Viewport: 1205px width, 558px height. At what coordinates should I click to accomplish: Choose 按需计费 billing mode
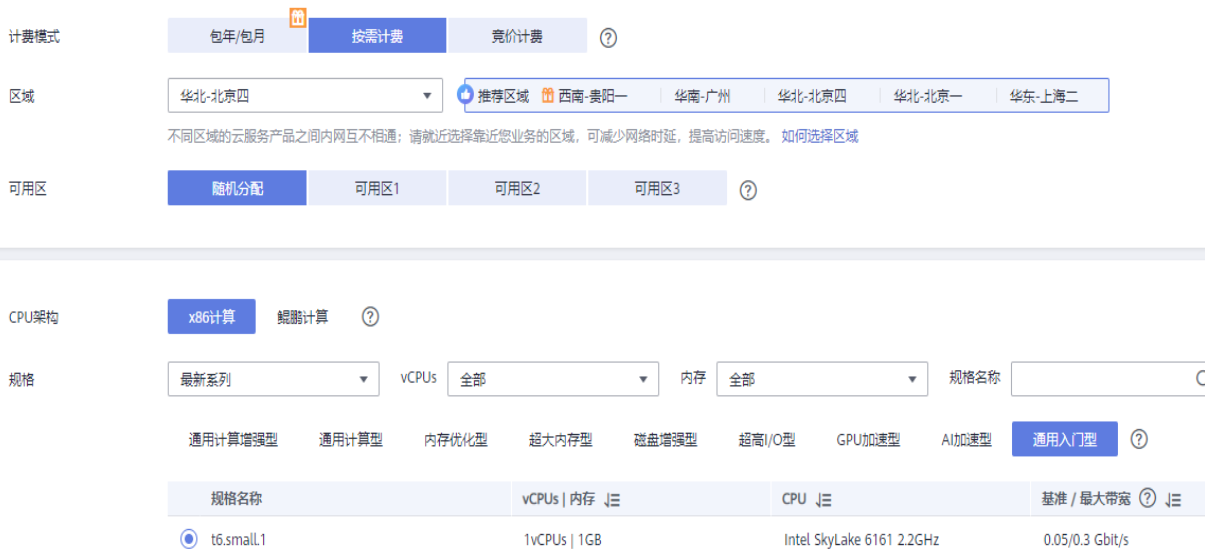coord(377,36)
